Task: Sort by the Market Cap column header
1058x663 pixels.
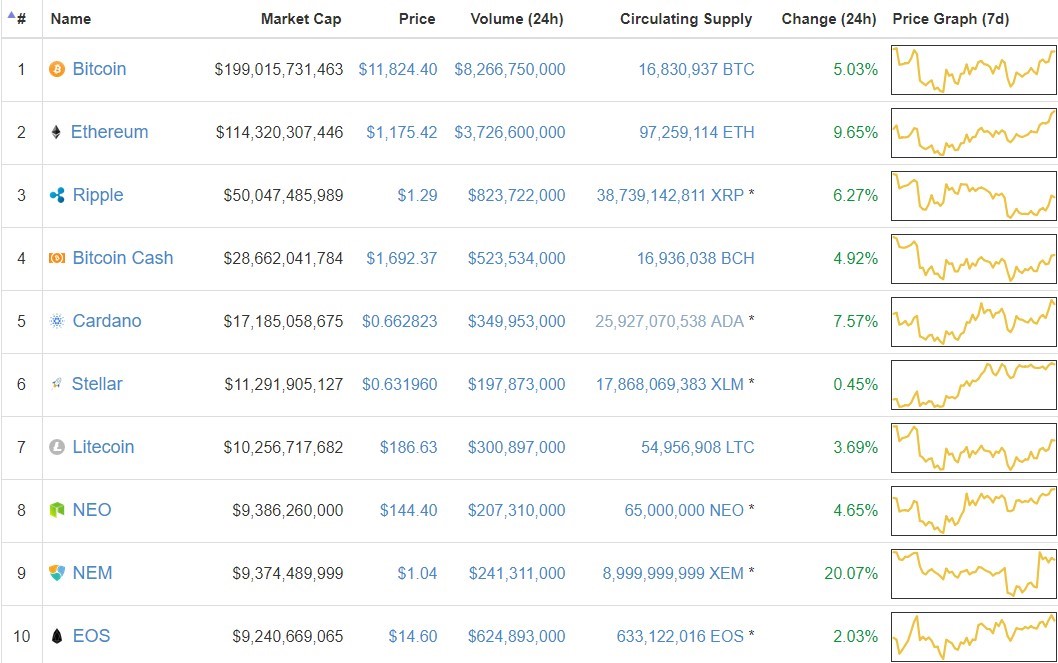Action: pyautogui.click(x=301, y=19)
